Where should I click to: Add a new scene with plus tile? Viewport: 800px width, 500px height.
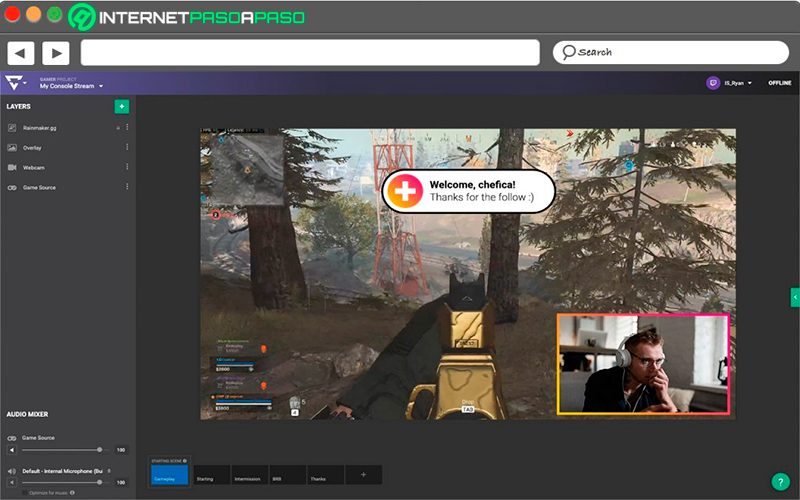pyautogui.click(x=363, y=474)
